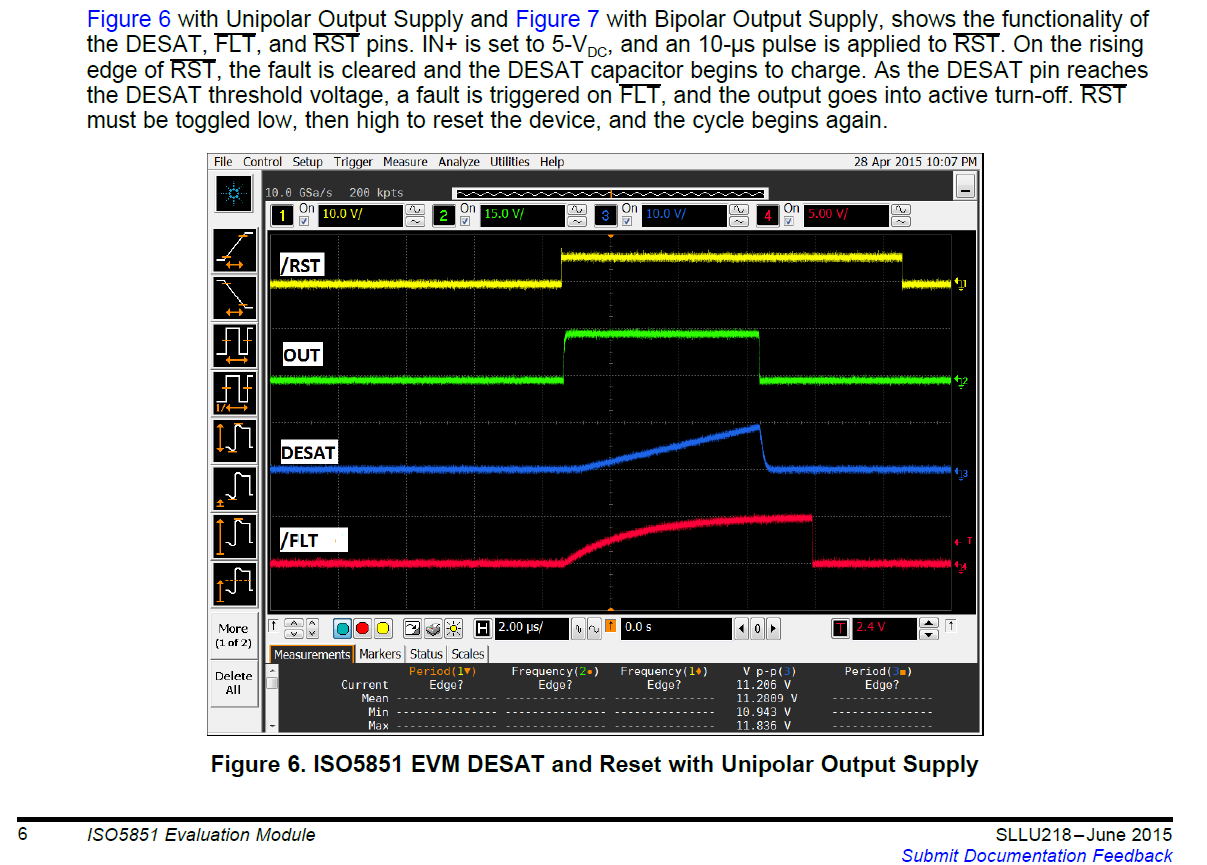The width and height of the screenshot is (1207, 865).
Task: Click the Delete All button
Action: (x=233, y=683)
